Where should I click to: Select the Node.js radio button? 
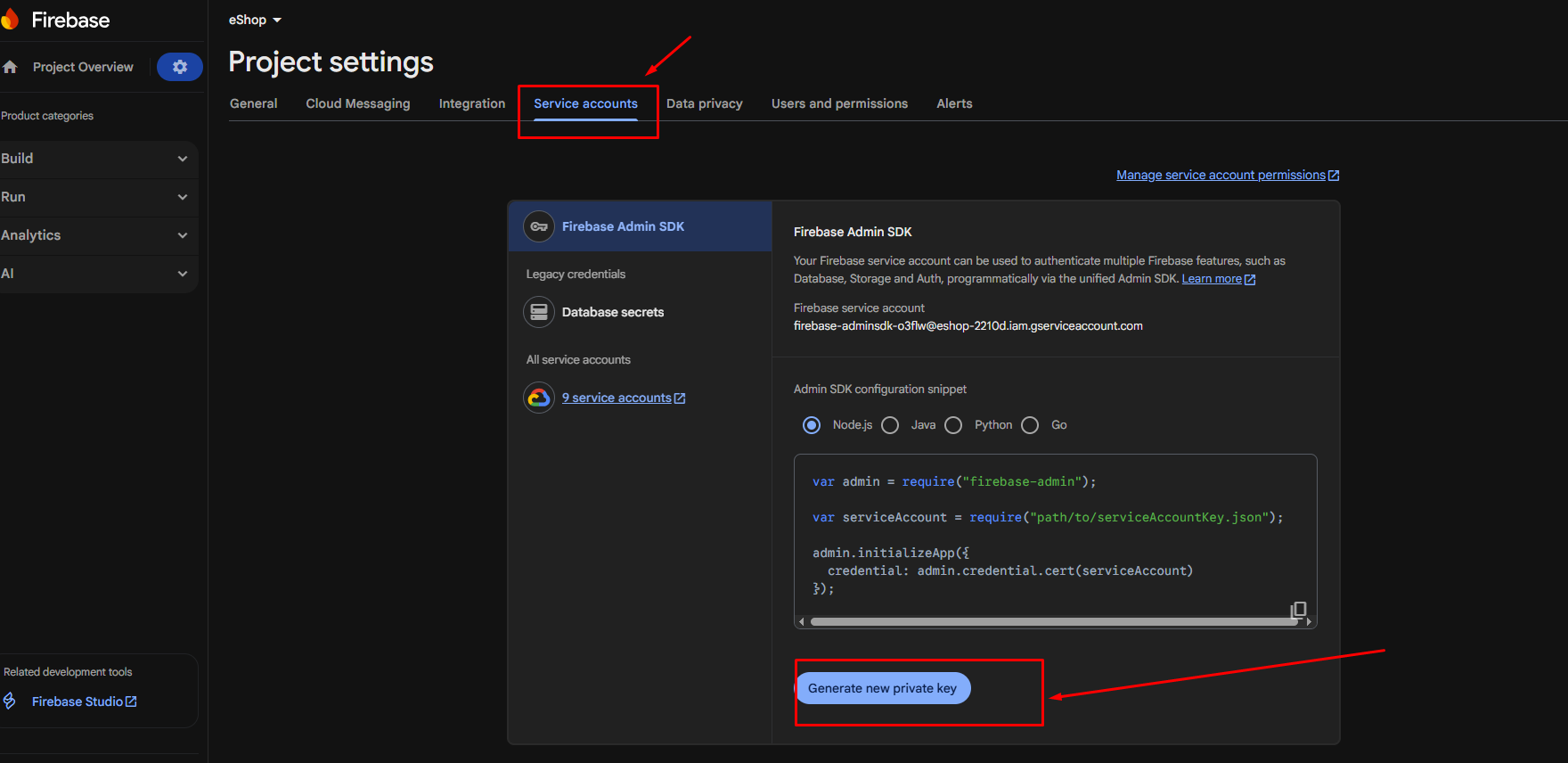pos(812,425)
